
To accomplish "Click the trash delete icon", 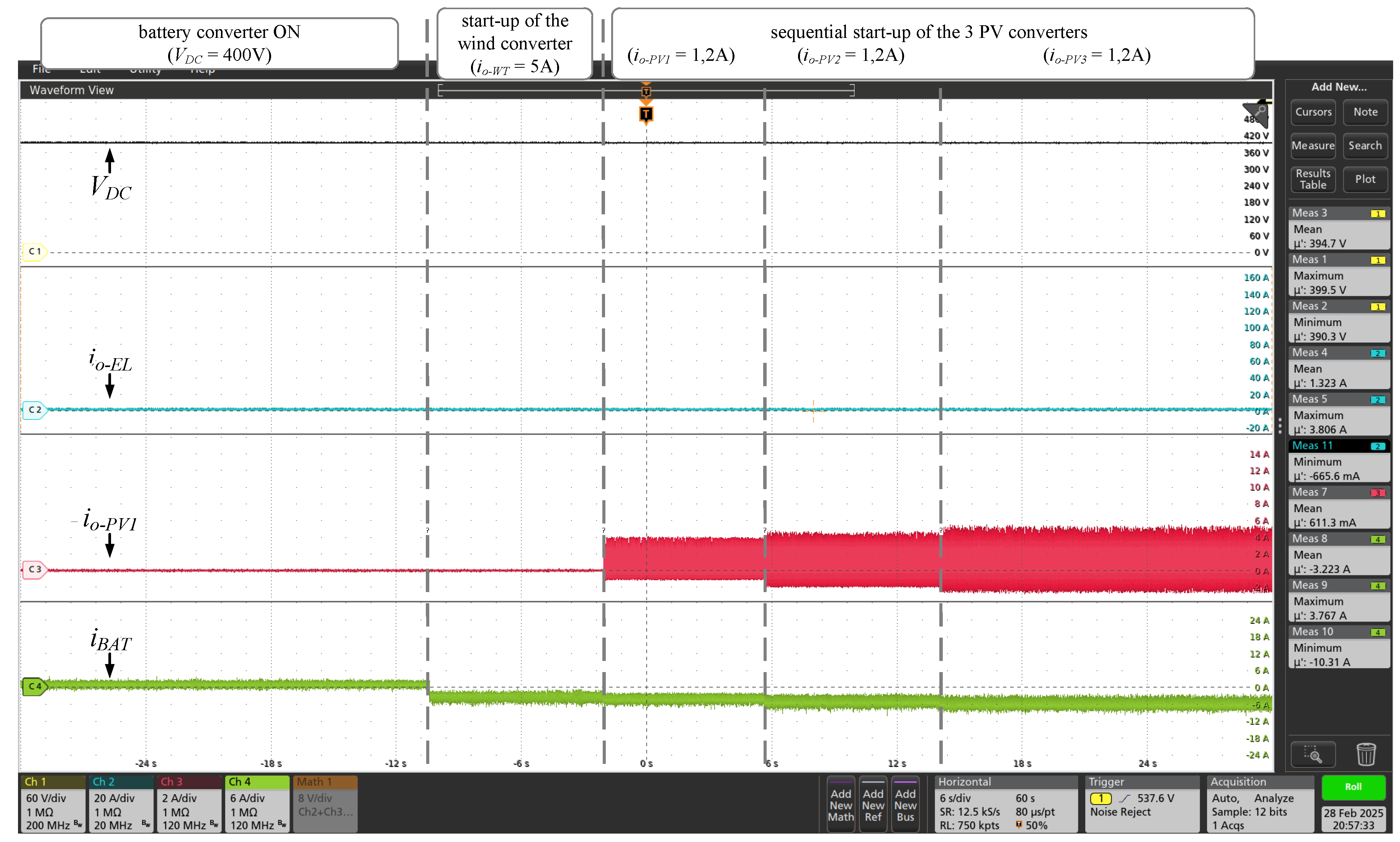I will point(1367,754).
